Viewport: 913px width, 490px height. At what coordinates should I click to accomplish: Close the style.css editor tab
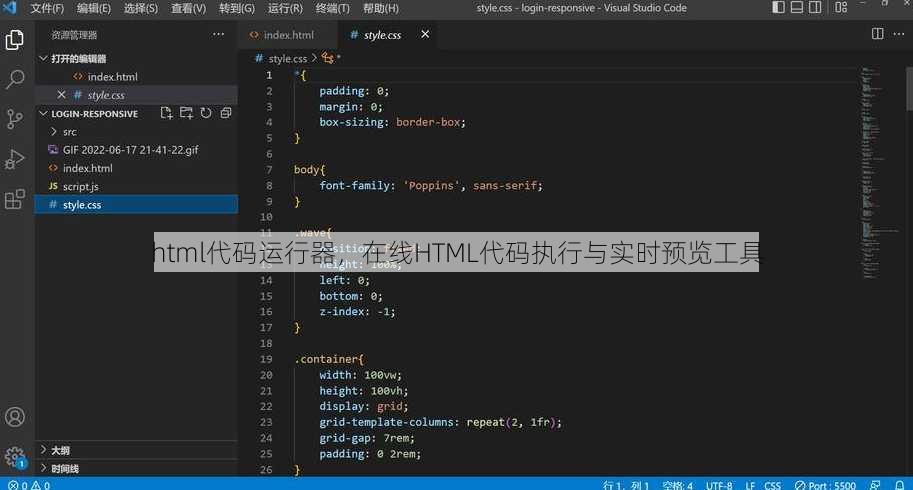coord(425,34)
